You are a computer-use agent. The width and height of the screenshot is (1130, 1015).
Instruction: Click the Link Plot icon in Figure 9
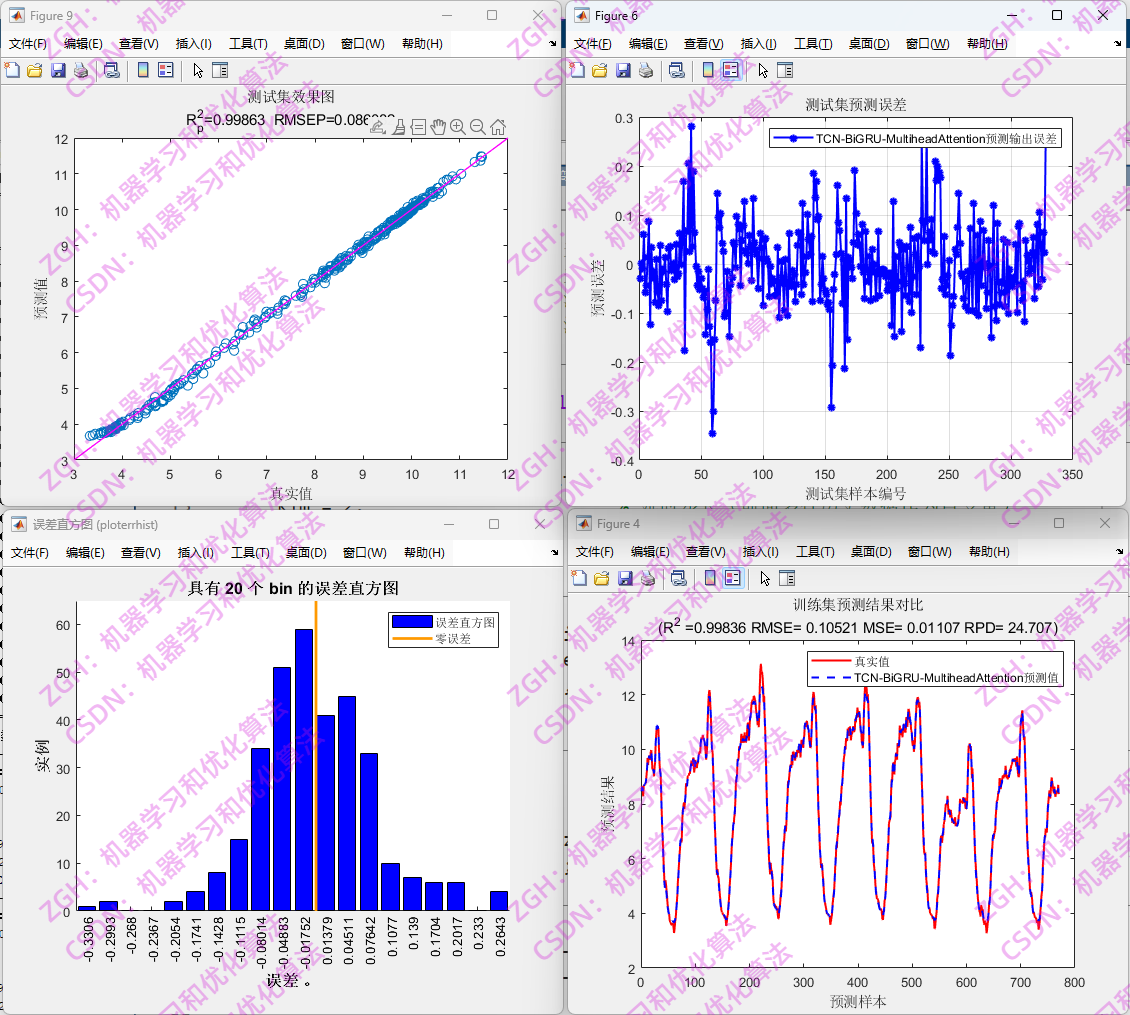(x=111, y=70)
